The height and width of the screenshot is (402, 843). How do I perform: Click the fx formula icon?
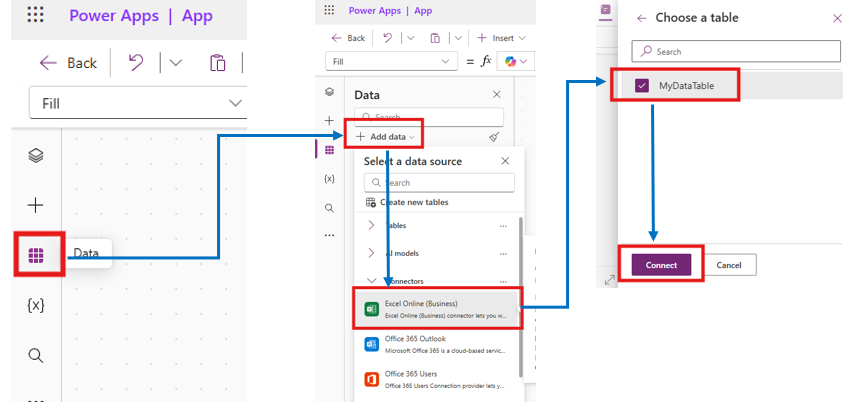(x=485, y=62)
